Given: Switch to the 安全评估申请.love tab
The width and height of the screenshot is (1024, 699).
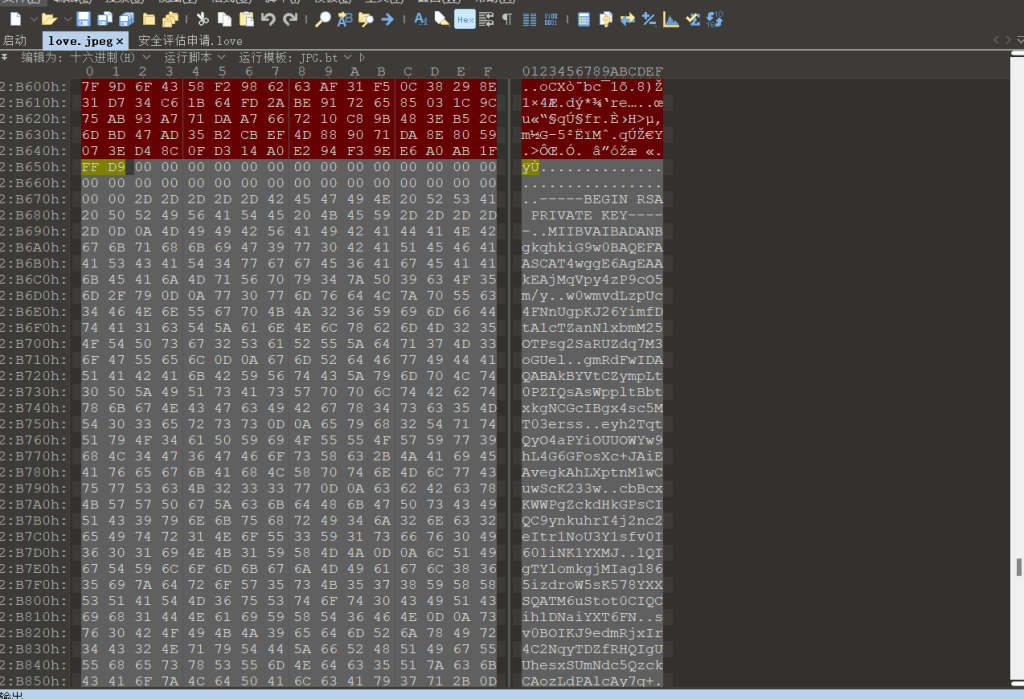Looking at the screenshot, I should pyautogui.click(x=190, y=40).
